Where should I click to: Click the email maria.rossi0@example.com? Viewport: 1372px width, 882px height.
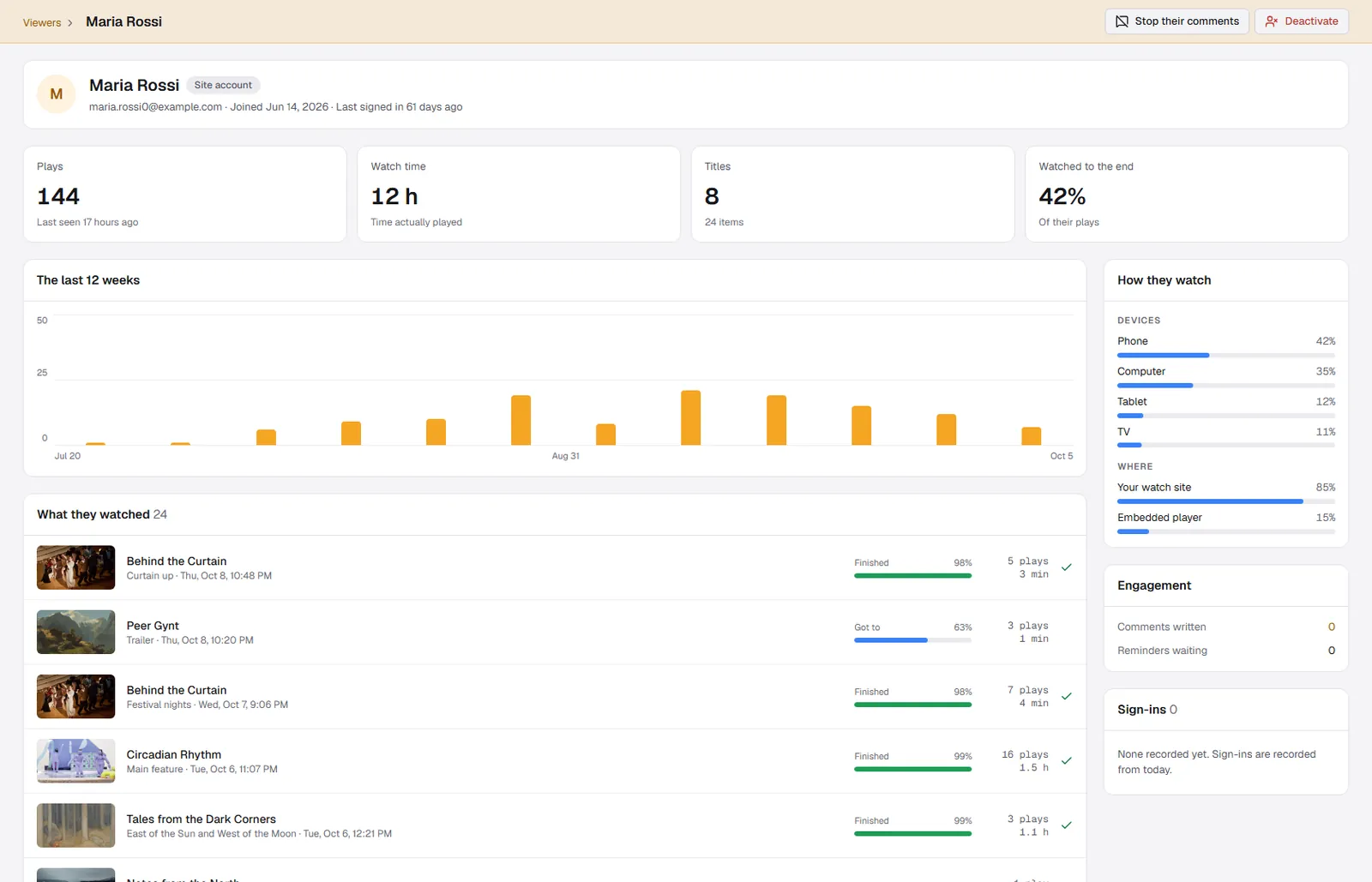[155, 107]
